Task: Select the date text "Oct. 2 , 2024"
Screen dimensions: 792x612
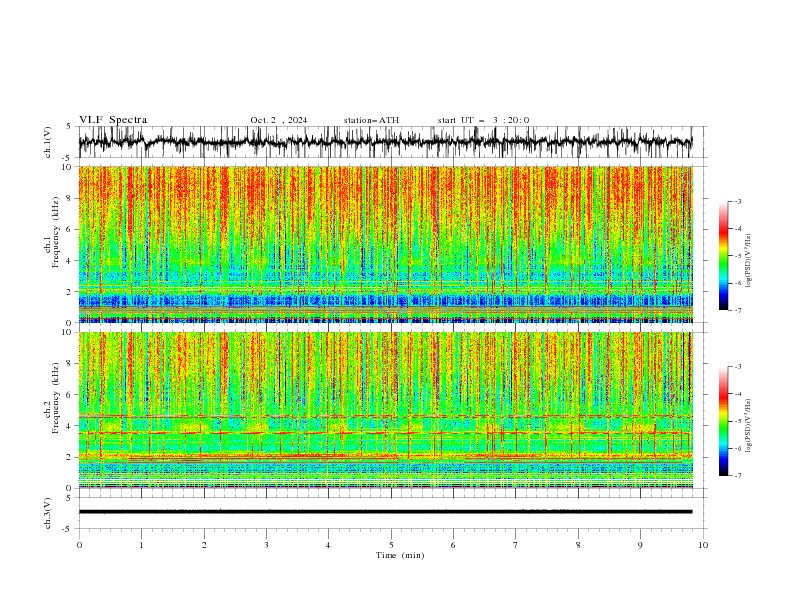Action: tap(278, 120)
